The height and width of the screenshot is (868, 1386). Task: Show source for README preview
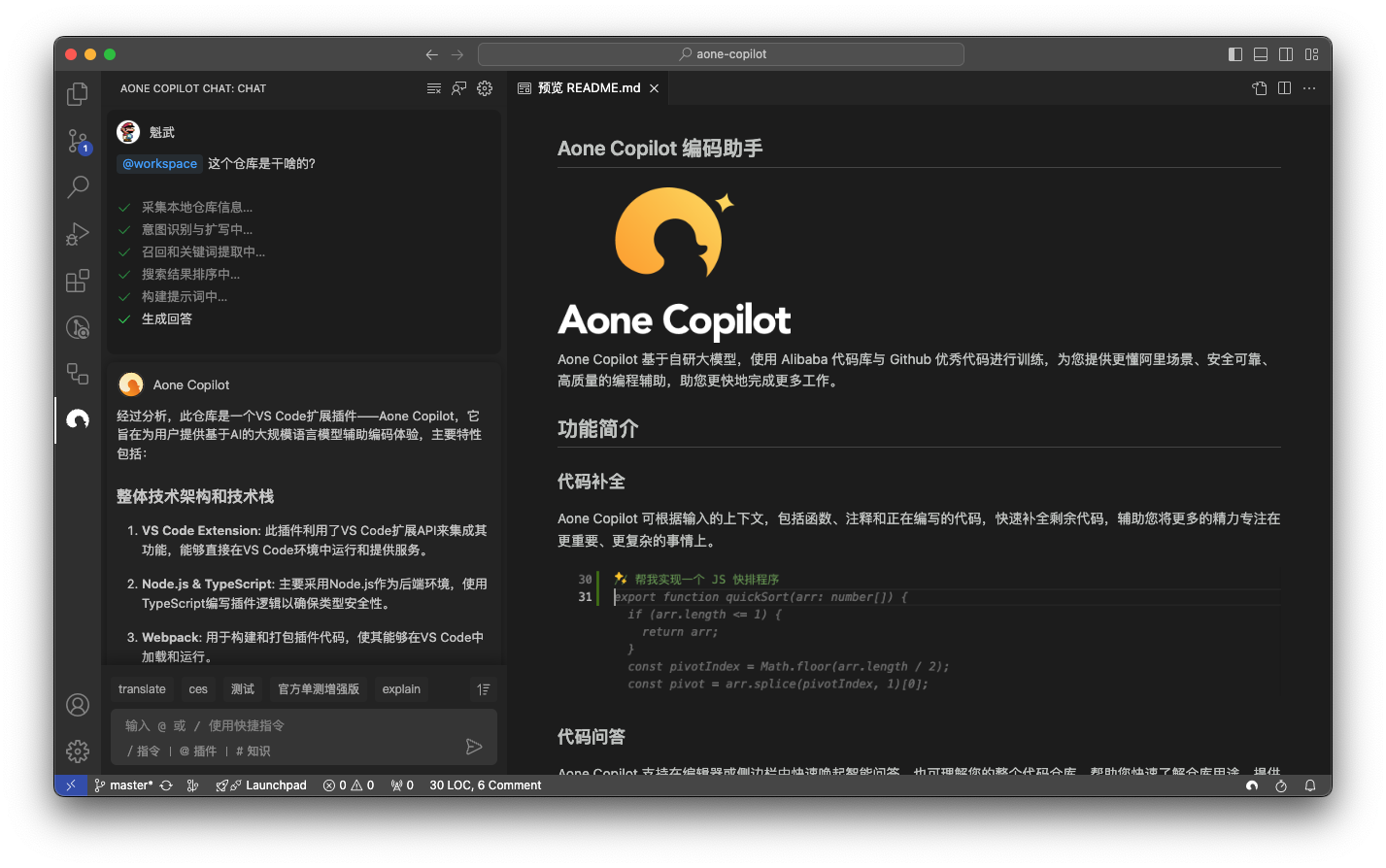coord(1260,88)
